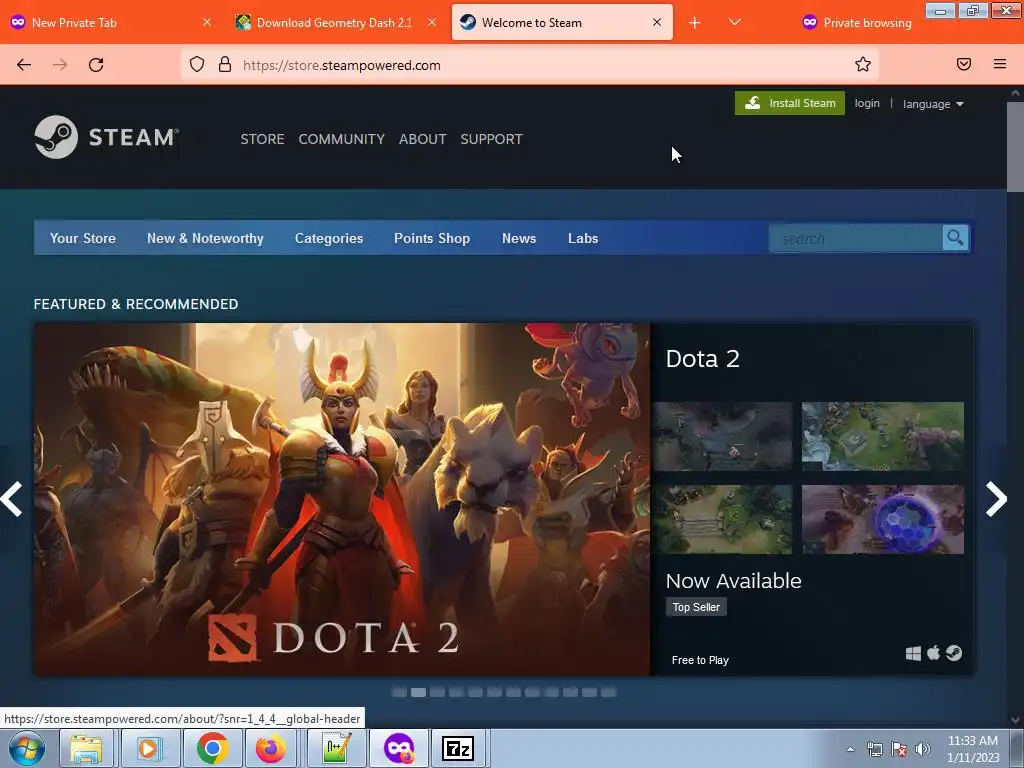Open New & Noteworthy tab
Viewport: 1024px width, 768px height.
click(x=205, y=238)
